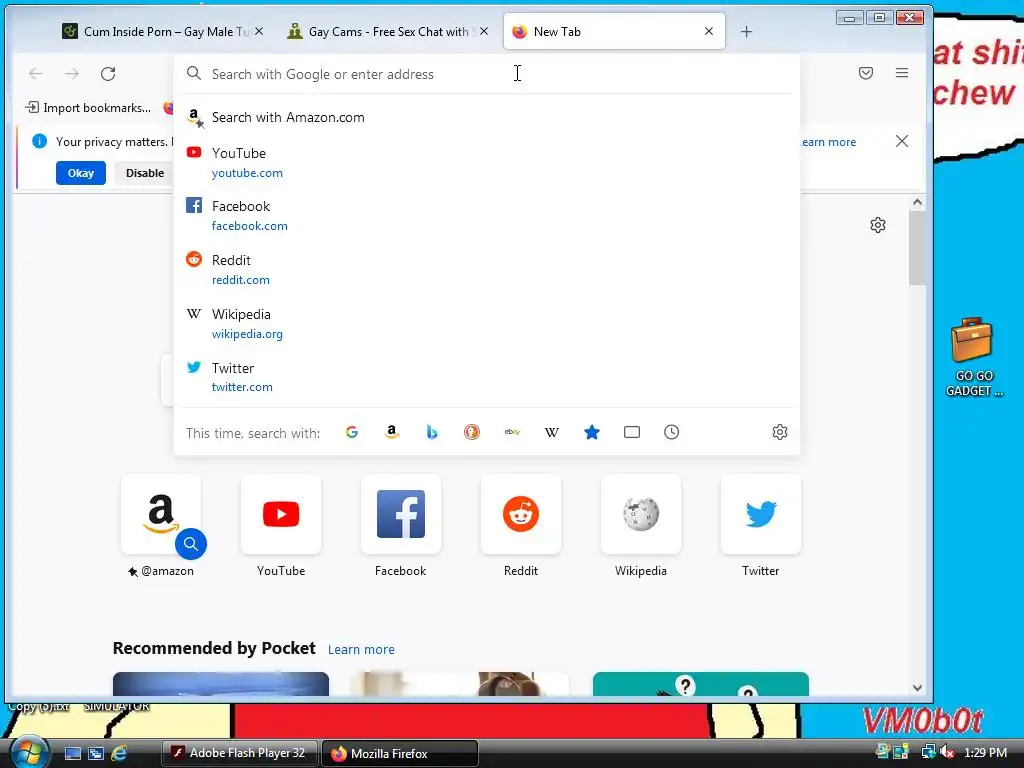Search bookmarks using the star icon

coord(592,432)
